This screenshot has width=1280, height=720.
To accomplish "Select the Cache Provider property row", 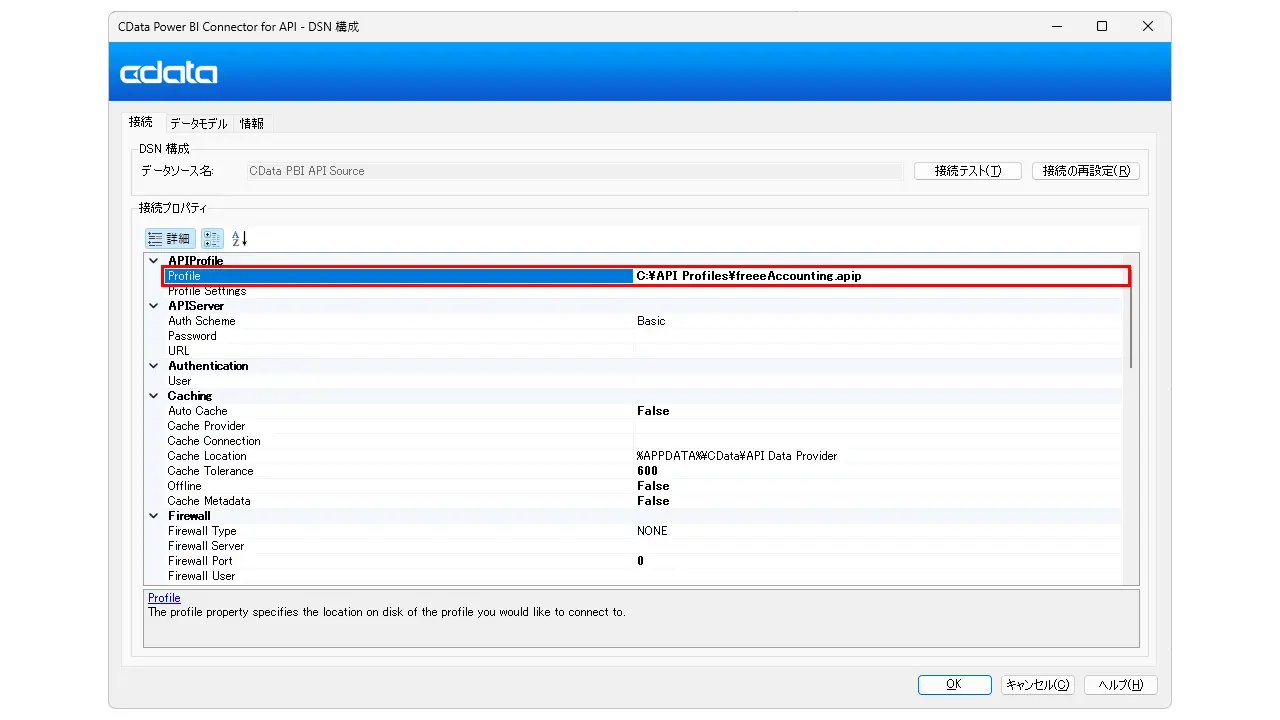I will coord(643,426).
